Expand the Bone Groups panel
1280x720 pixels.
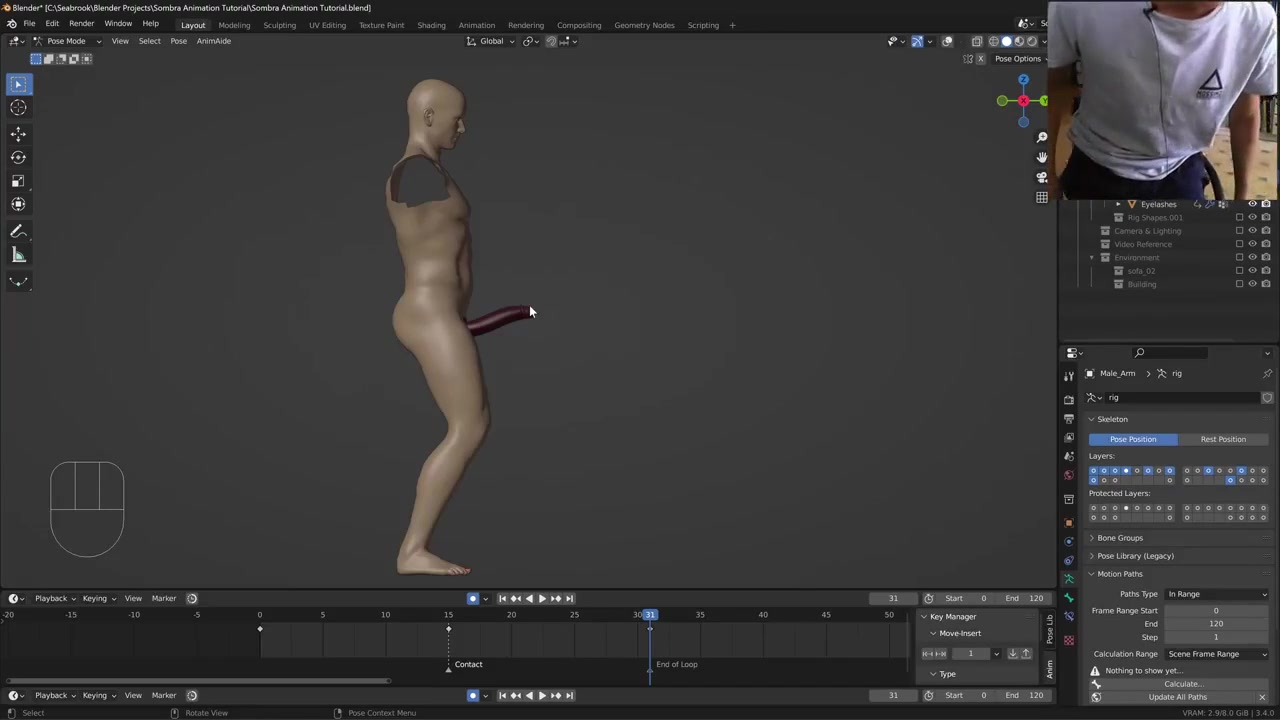coord(1120,538)
